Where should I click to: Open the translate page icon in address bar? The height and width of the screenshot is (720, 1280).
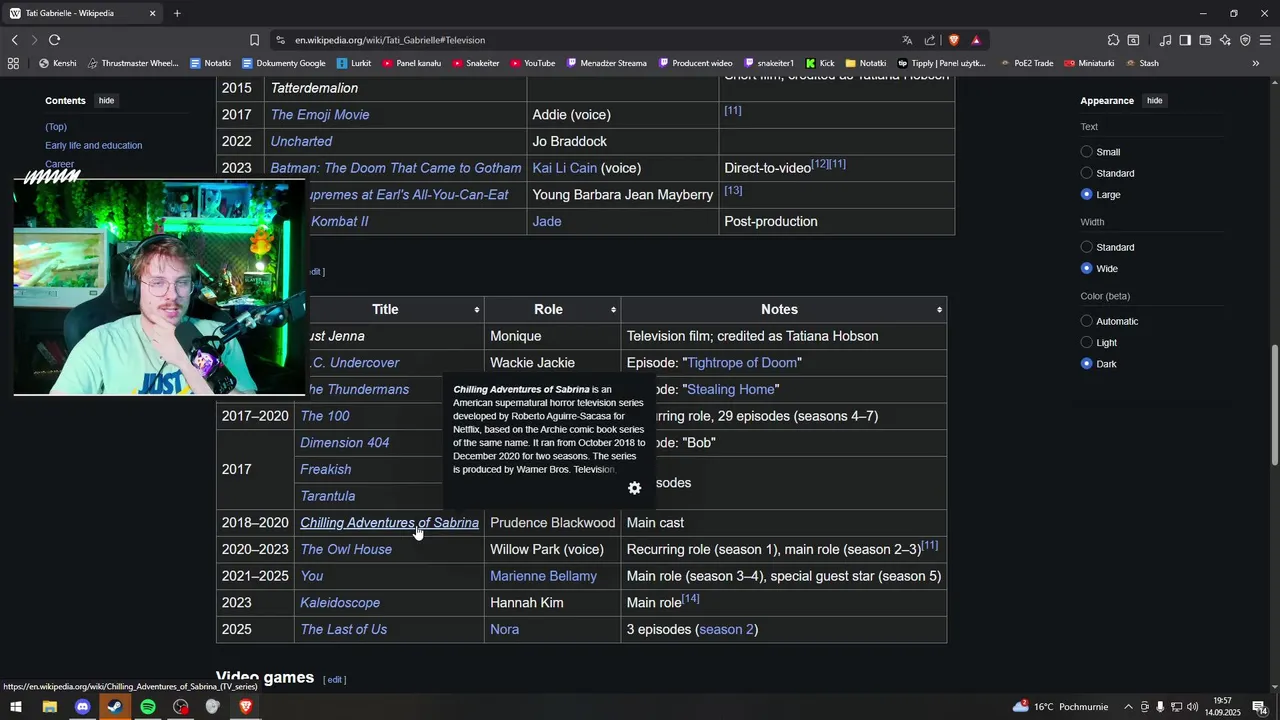(x=907, y=40)
